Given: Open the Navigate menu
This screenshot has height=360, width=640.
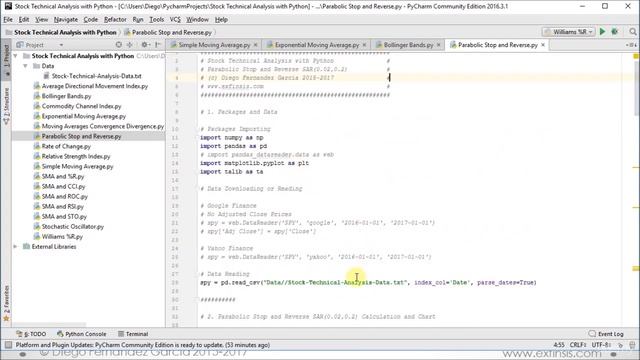Looking at the screenshot, I should coord(66,19).
